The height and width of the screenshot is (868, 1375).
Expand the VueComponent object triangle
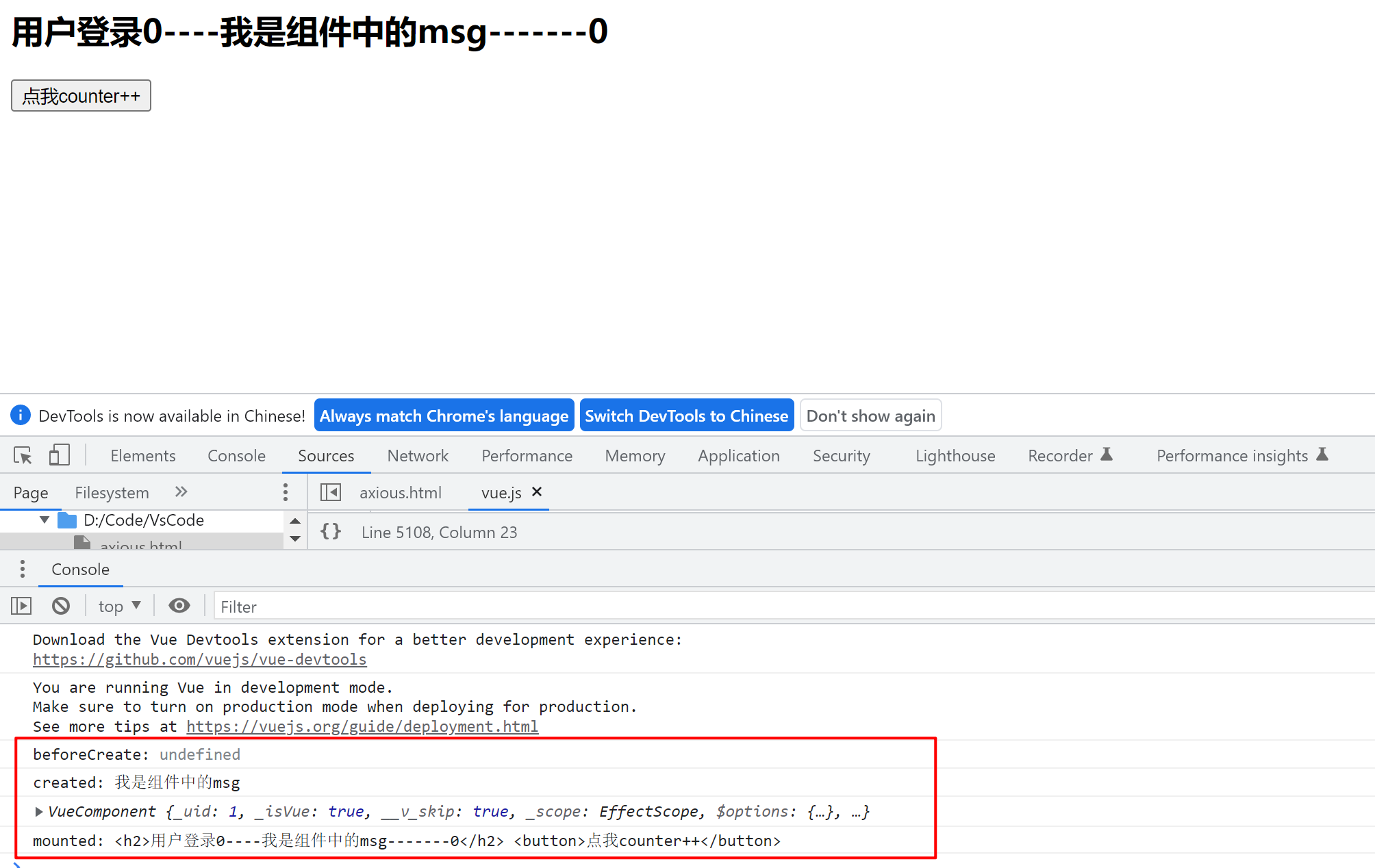[39, 812]
